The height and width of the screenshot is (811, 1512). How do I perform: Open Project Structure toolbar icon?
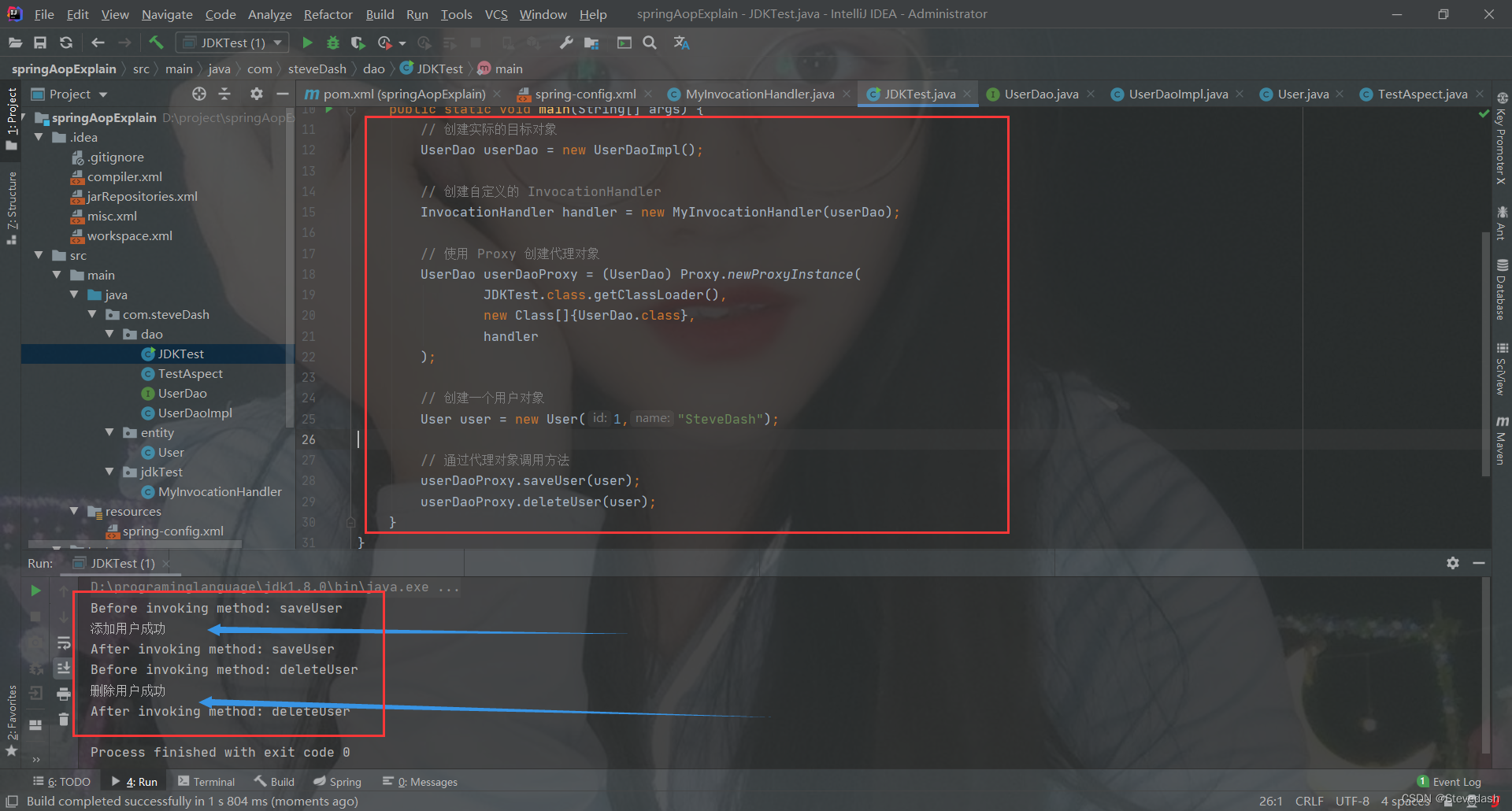[591, 43]
